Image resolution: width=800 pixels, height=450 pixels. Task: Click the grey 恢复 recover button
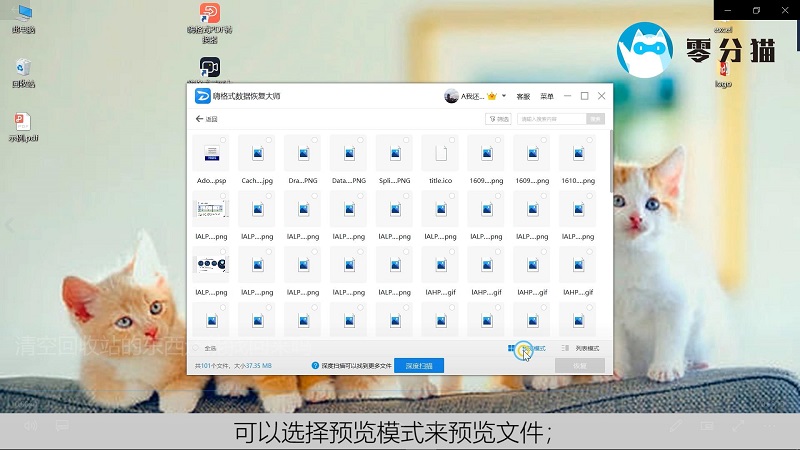(x=580, y=365)
